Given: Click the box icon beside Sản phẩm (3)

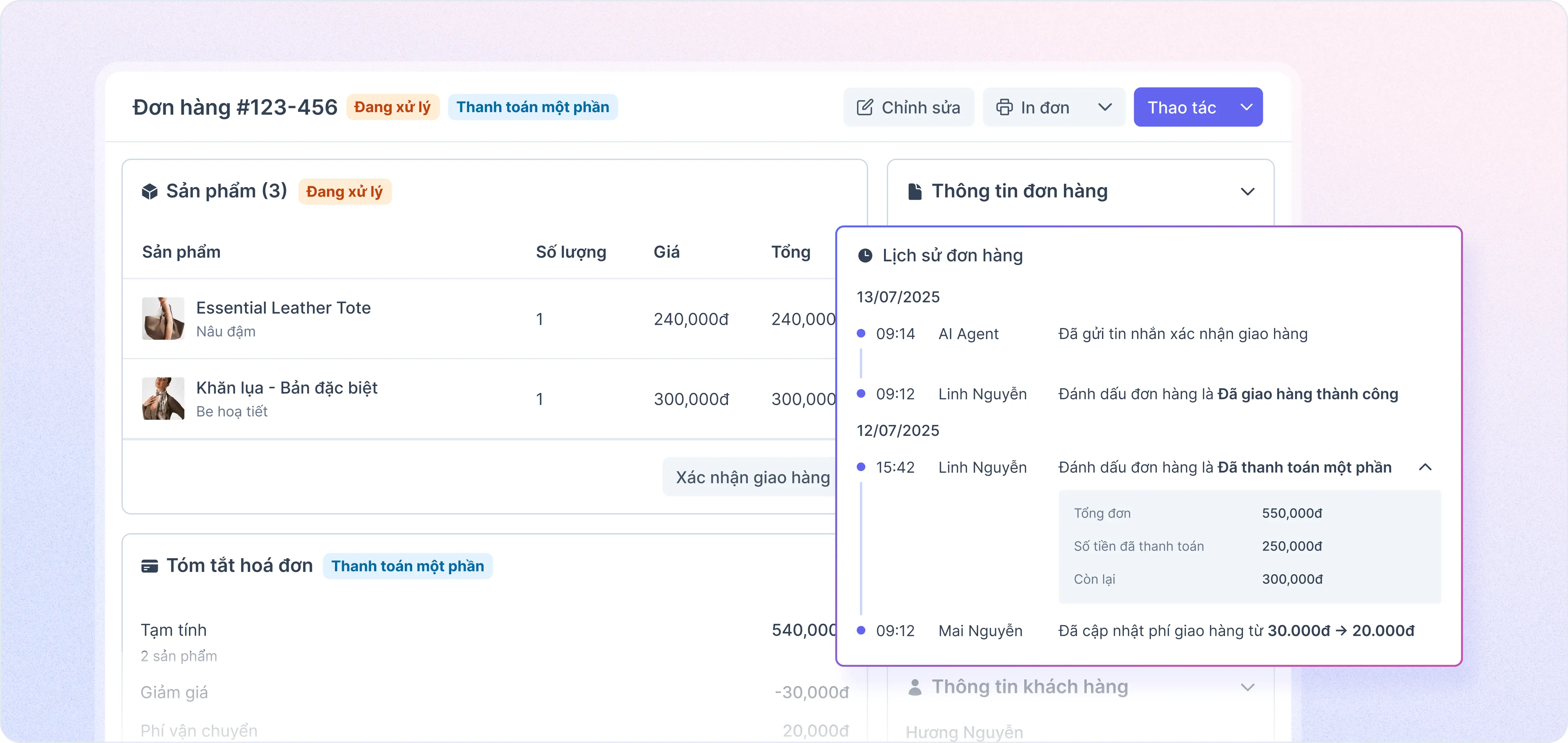Looking at the screenshot, I should 149,191.
